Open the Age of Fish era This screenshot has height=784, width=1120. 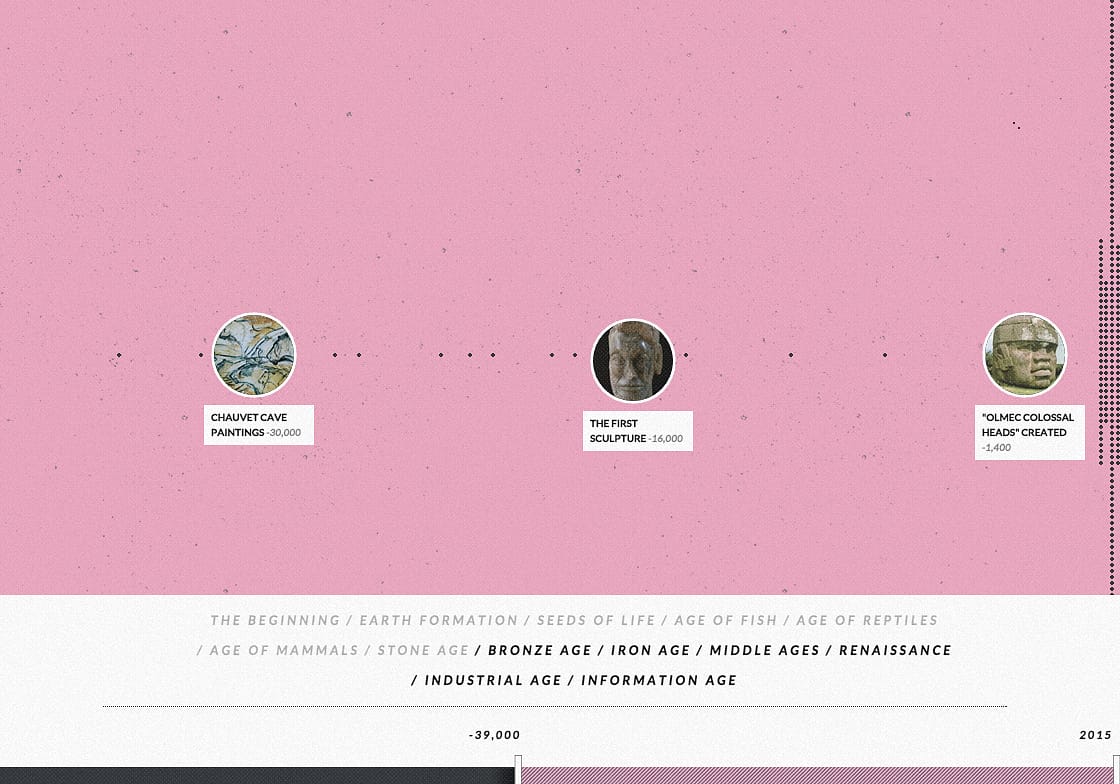tap(726, 620)
